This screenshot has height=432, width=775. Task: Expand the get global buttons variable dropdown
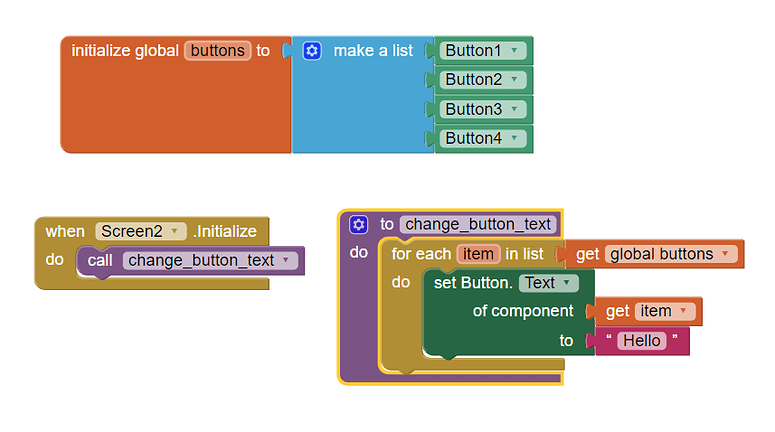726,254
